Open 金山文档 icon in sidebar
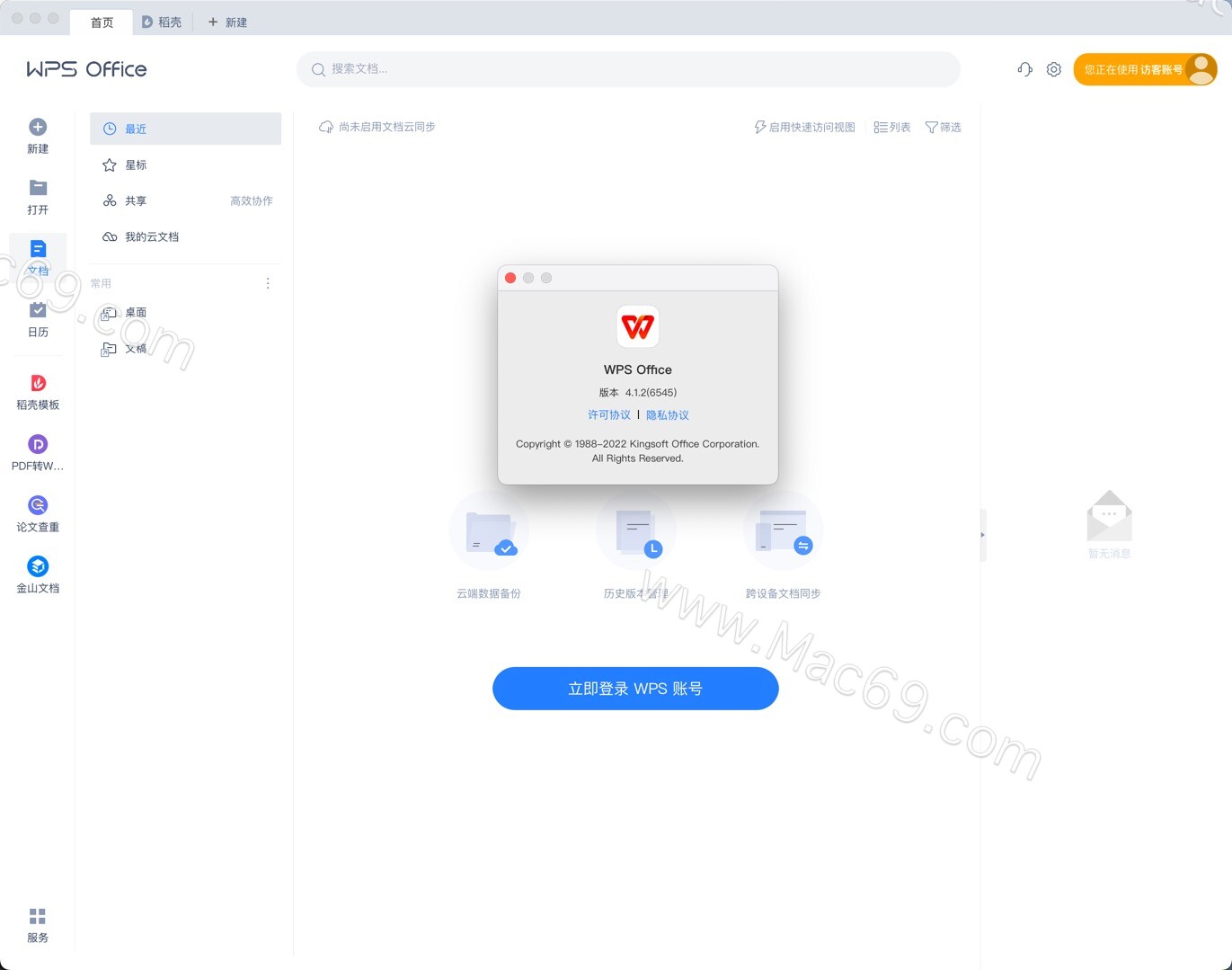1232x970 pixels. tap(38, 566)
